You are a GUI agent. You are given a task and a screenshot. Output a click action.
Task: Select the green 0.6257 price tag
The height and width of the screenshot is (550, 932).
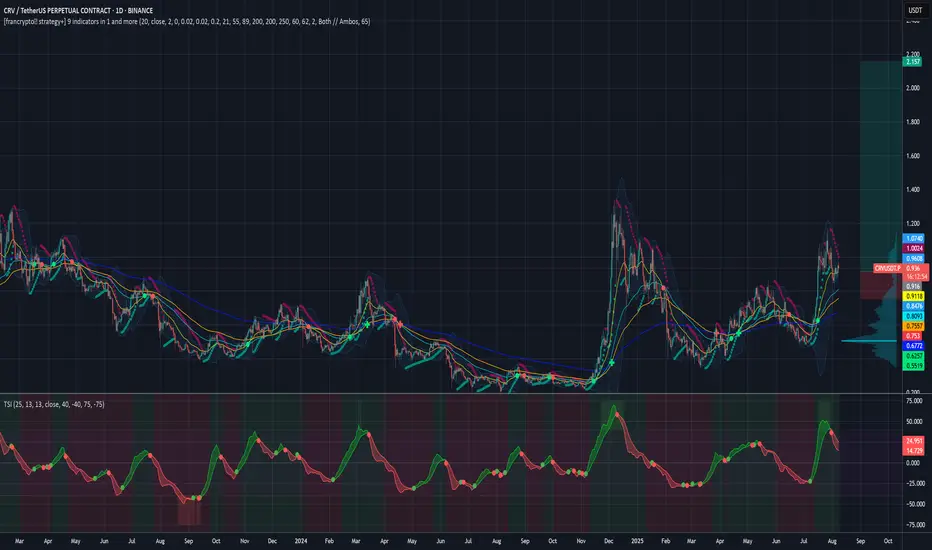coord(913,355)
